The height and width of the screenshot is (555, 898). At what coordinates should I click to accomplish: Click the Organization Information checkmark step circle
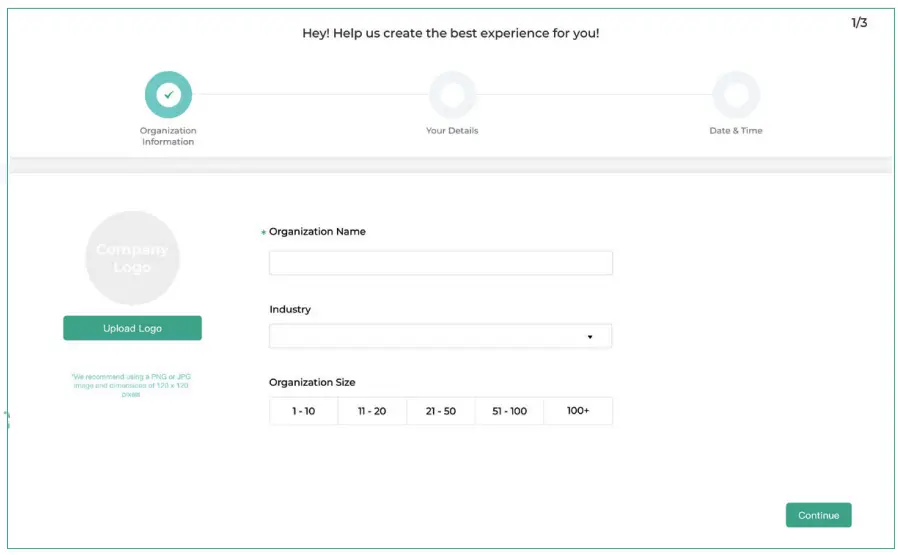click(168, 95)
